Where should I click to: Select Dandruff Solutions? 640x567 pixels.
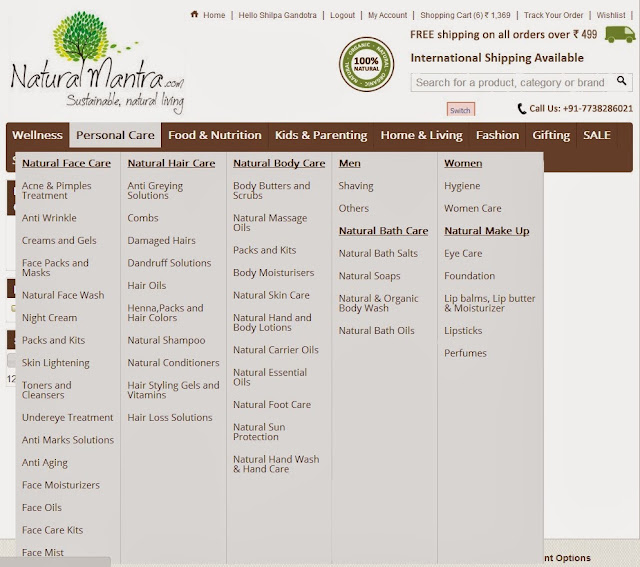(169, 263)
